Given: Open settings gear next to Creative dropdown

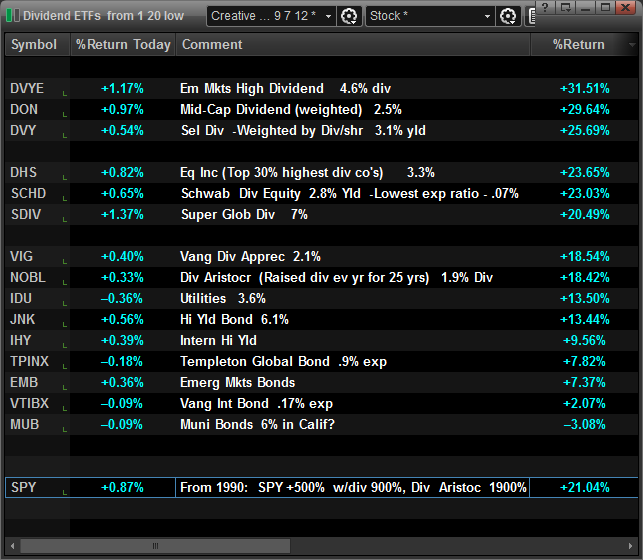Looking at the screenshot, I should pos(349,16).
